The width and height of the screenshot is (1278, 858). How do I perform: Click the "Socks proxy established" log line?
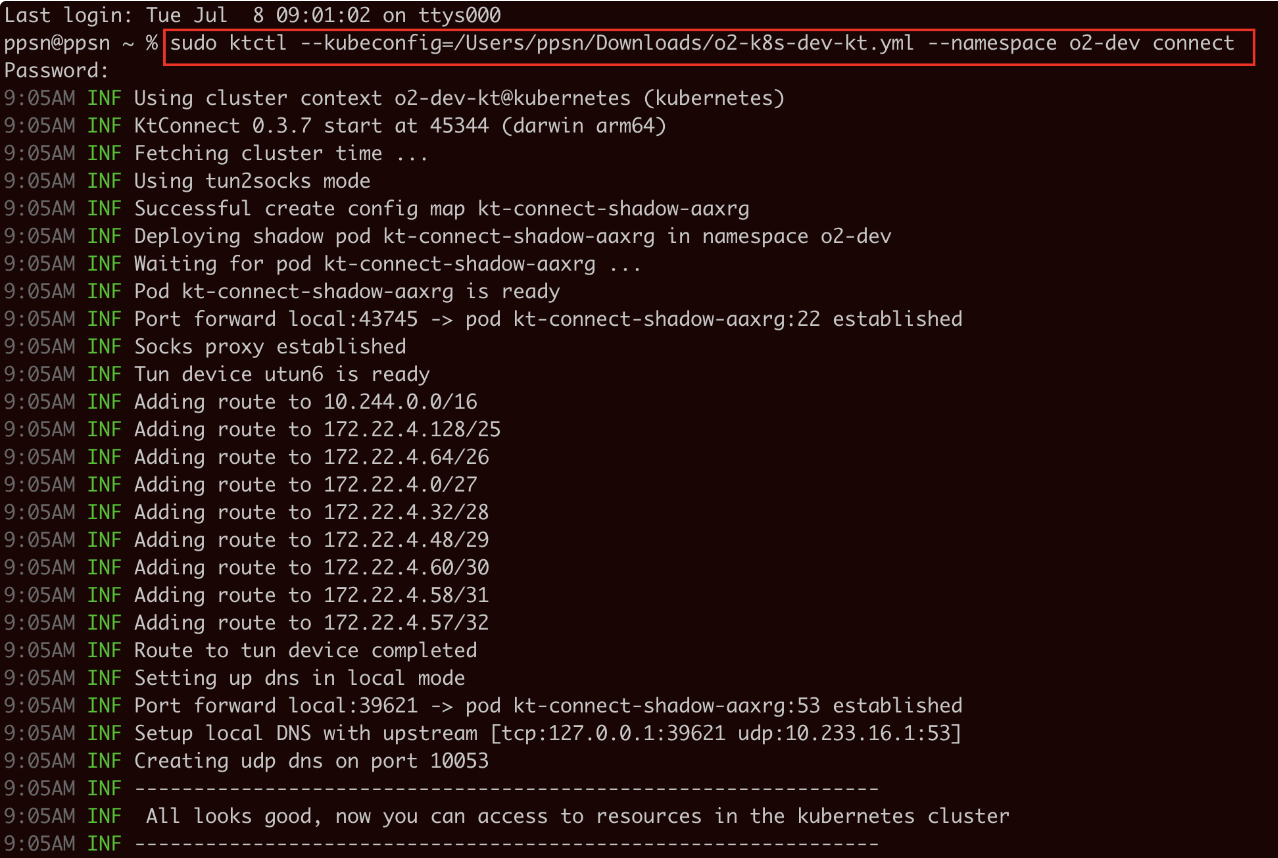tap(270, 347)
